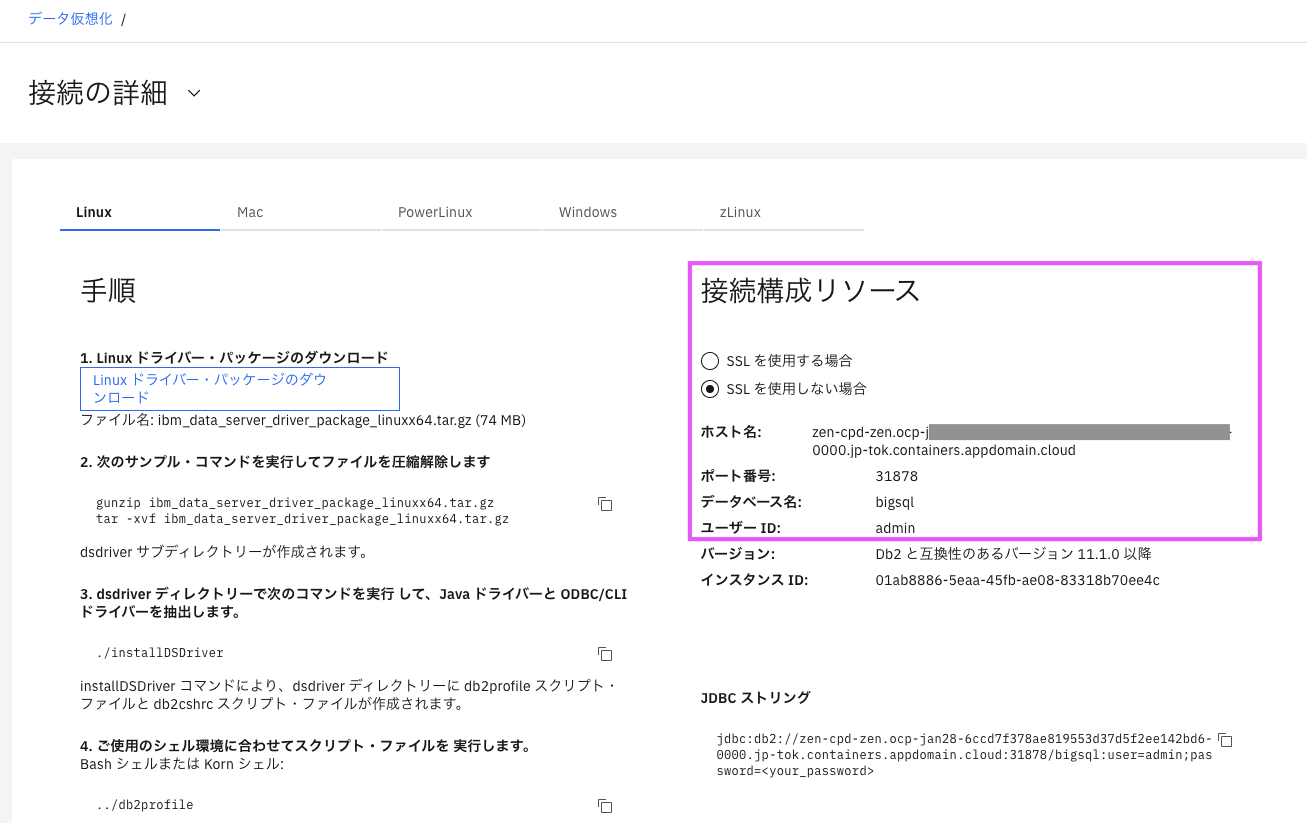1307x823 pixels.
Task: Click the host name value zen-cpd-zen.ocp
Action: (1020, 441)
